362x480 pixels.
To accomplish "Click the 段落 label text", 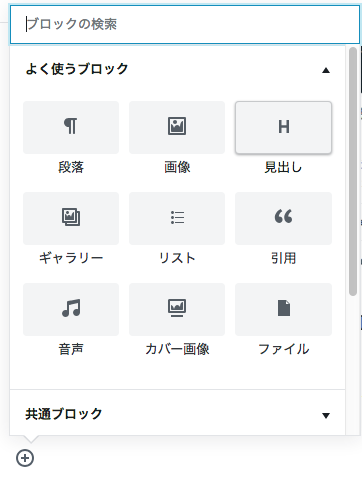I will [71, 167].
